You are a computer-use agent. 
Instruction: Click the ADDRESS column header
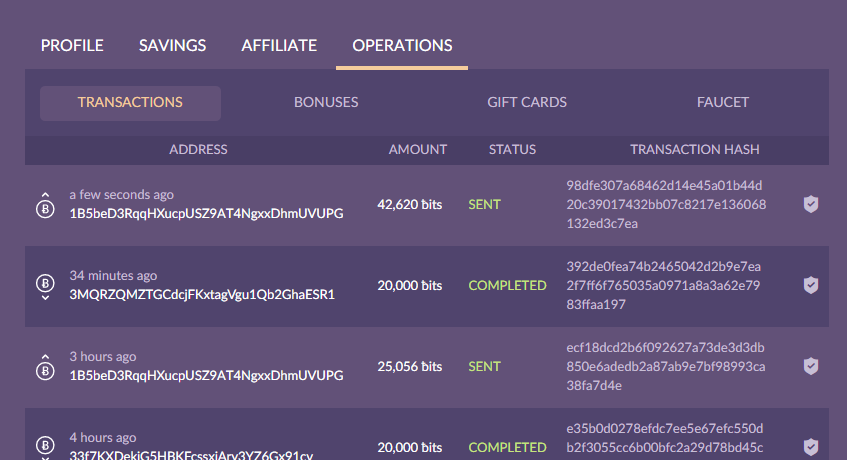(198, 150)
